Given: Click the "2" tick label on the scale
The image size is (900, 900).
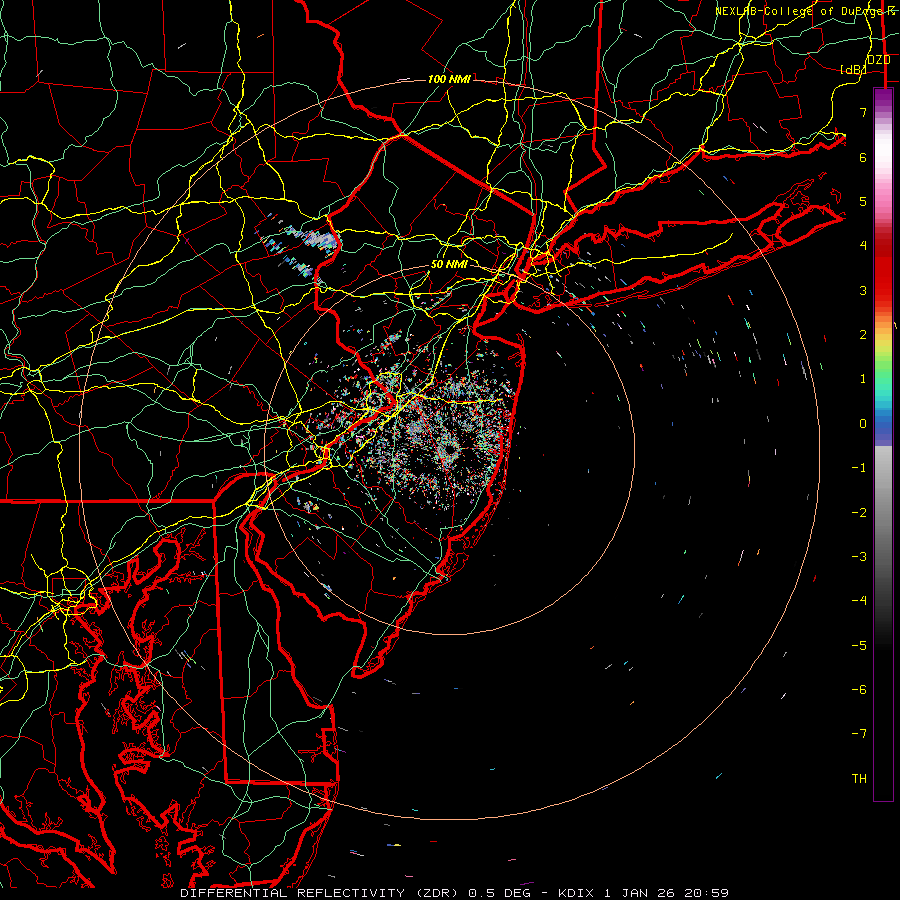Looking at the screenshot, I should [863, 335].
